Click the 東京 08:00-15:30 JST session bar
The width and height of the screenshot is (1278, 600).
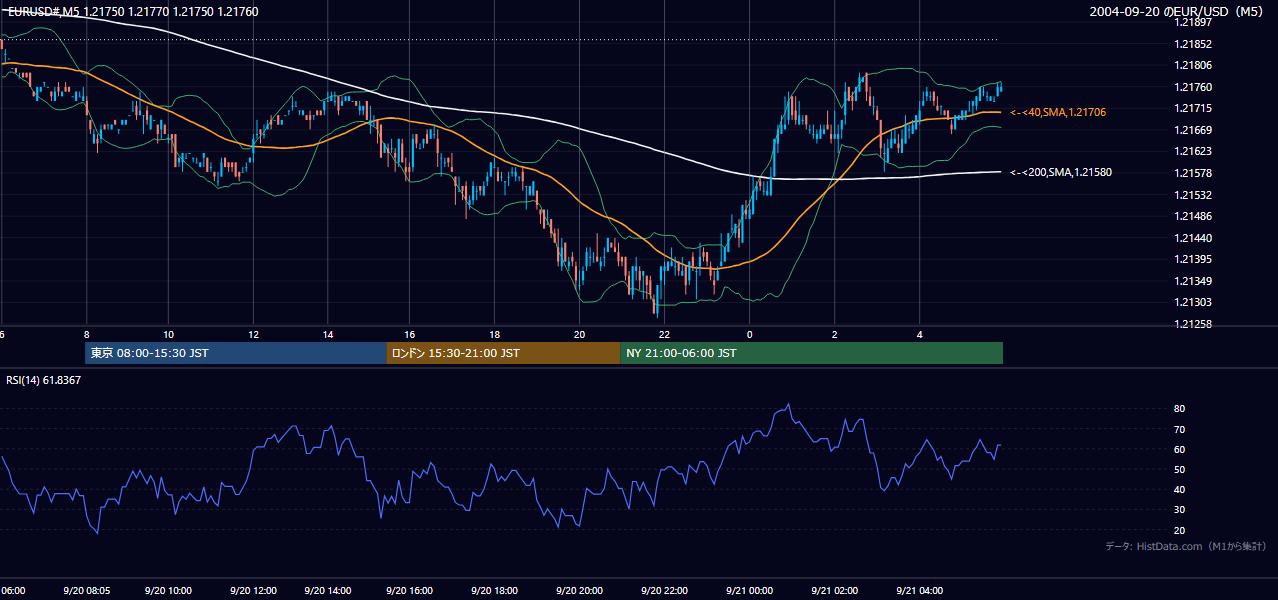(236, 353)
